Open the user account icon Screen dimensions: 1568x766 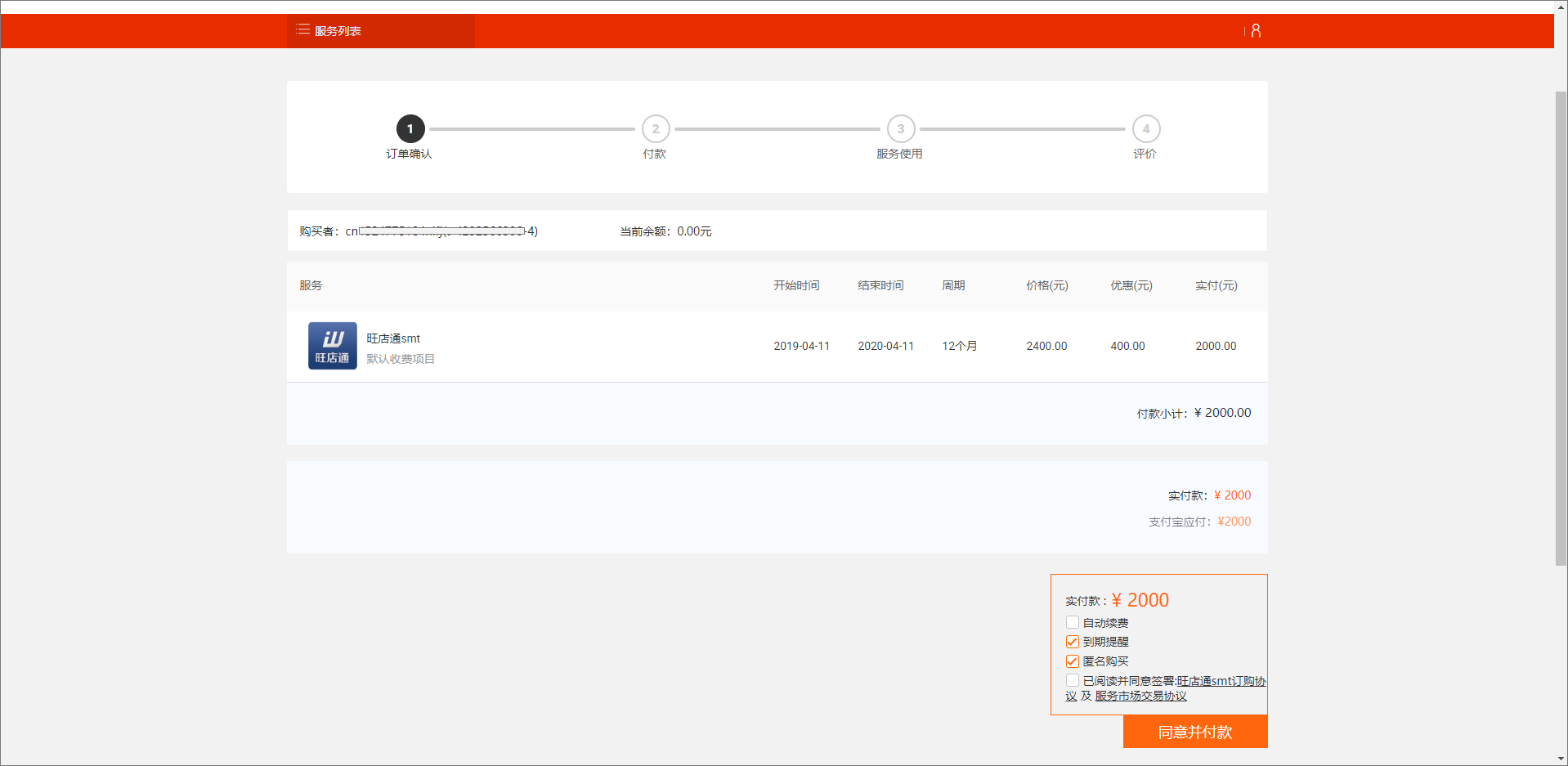pos(1256,31)
